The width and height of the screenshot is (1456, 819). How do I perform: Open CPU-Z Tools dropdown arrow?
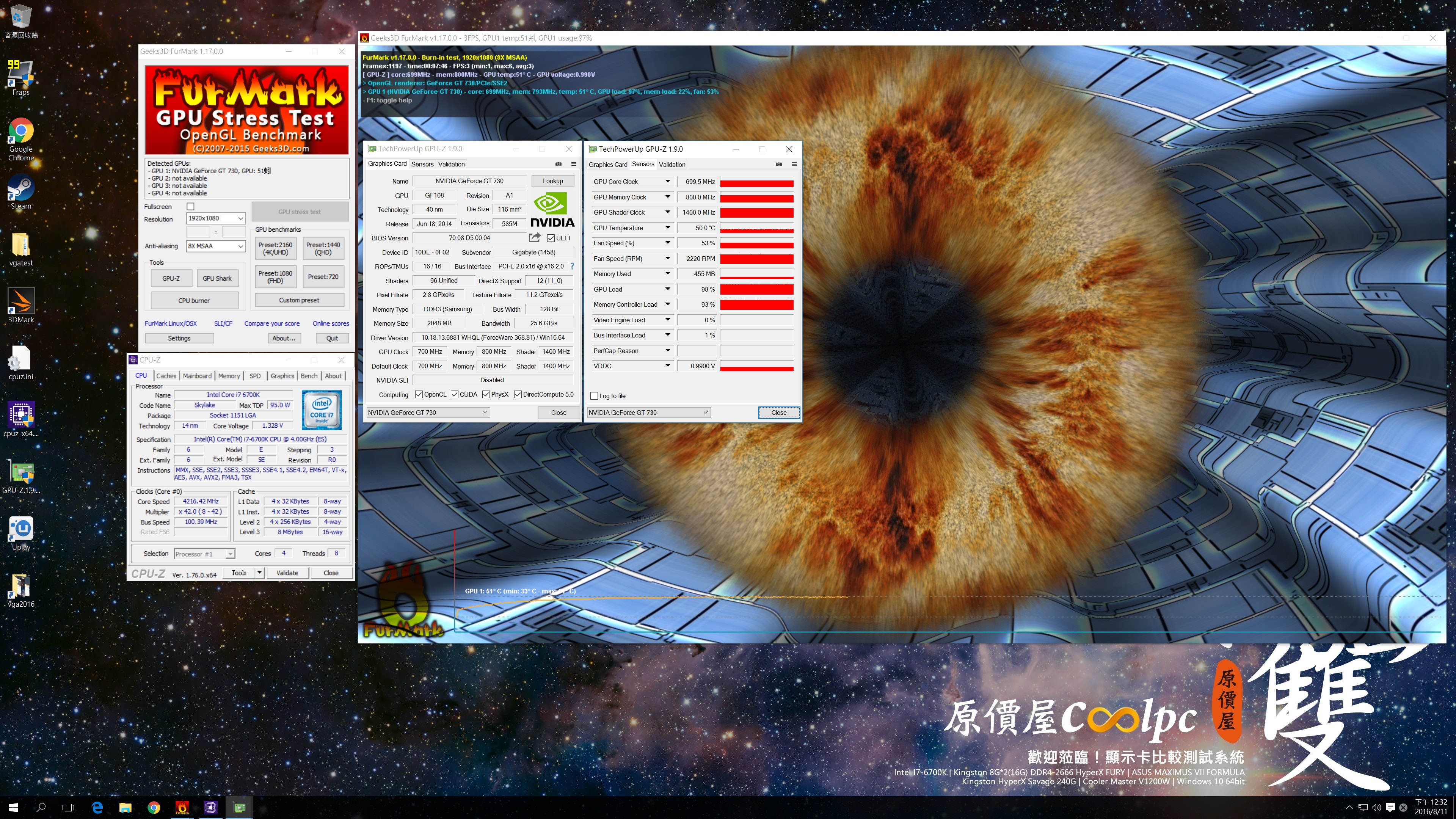(x=259, y=573)
